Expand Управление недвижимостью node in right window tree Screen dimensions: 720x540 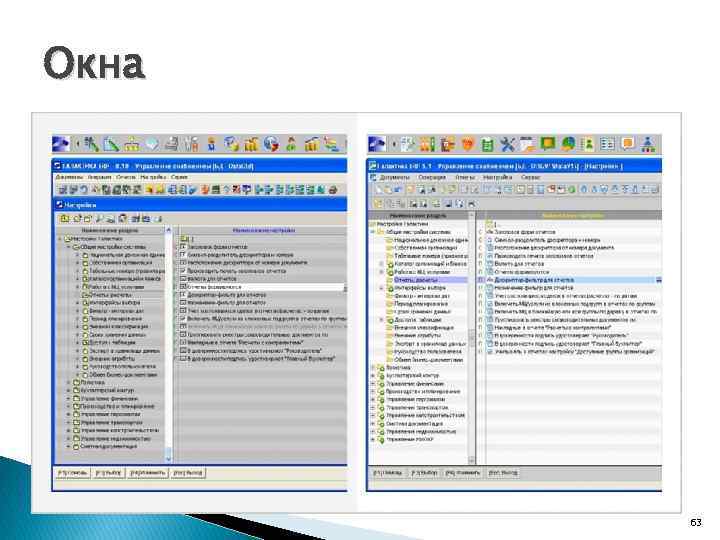pyautogui.click(x=373, y=432)
